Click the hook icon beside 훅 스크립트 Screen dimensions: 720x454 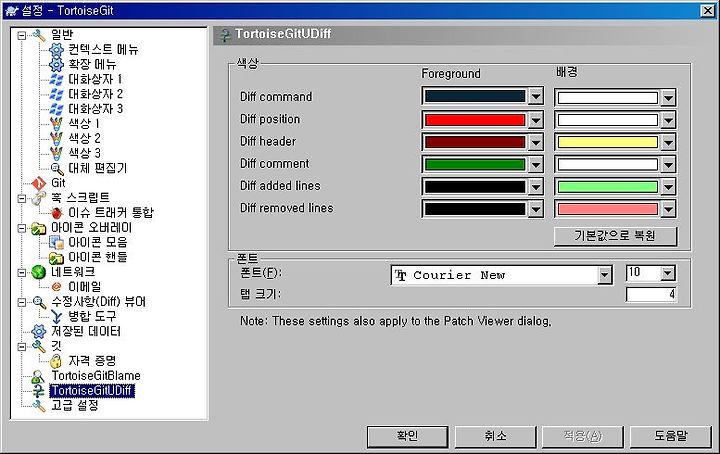(39, 198)
